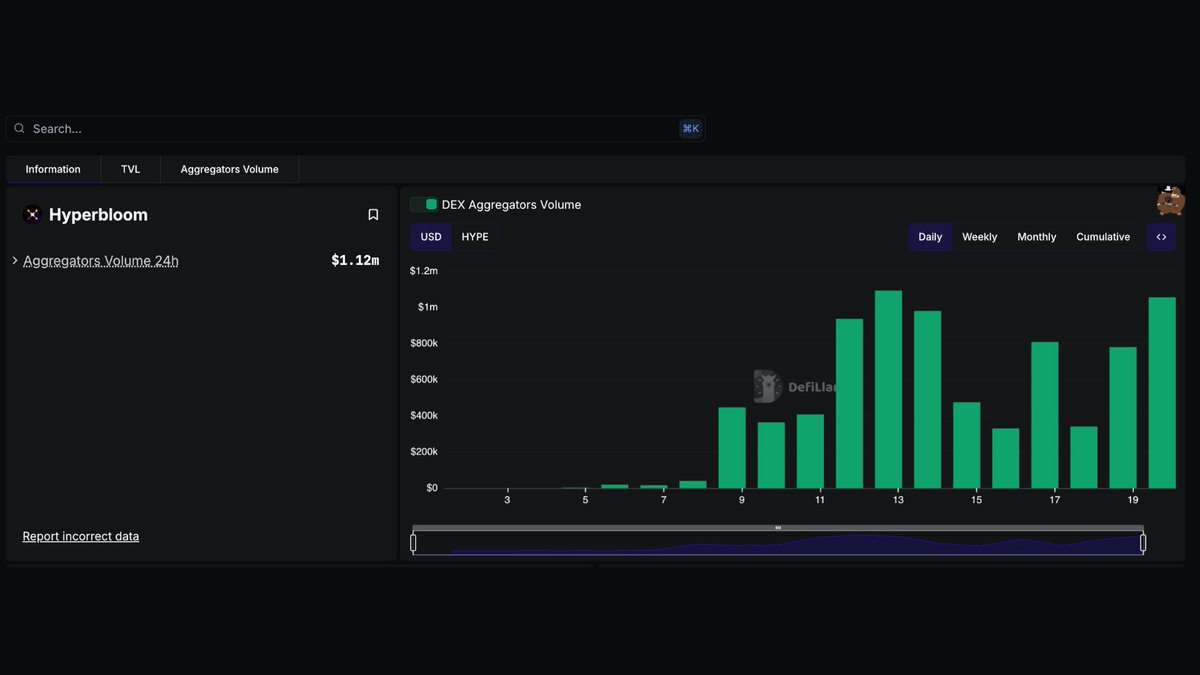The width and height of the screenshot is (1200, 675).
Task: Click the range slider center grip
Action: click(x=778, y=528)
